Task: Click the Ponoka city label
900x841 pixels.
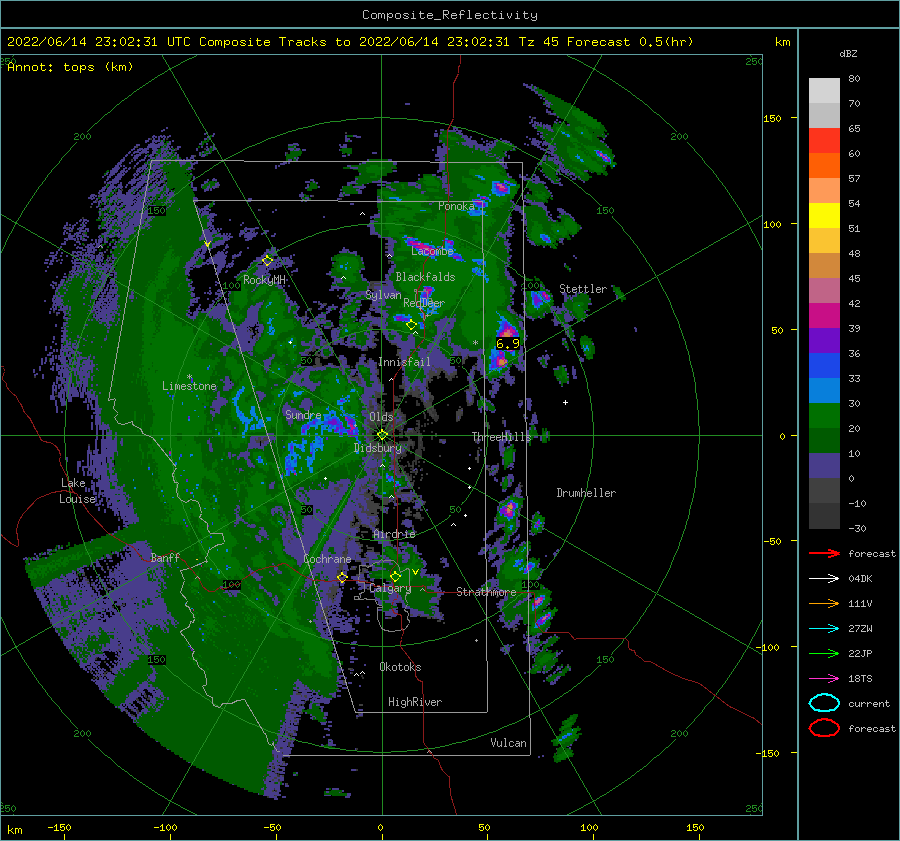Action: click(x=456, y=206)
